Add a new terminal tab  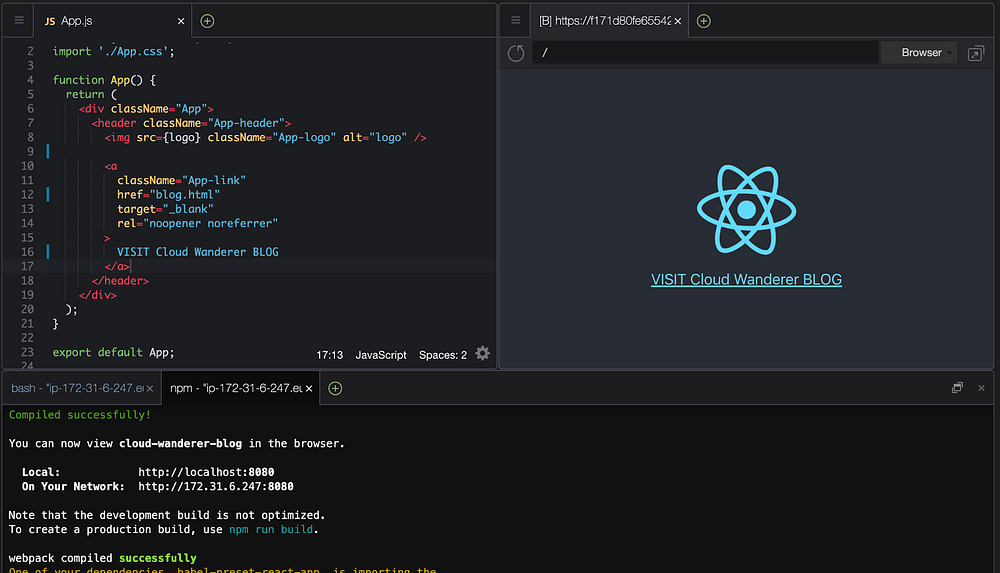(x=335, y=388)
